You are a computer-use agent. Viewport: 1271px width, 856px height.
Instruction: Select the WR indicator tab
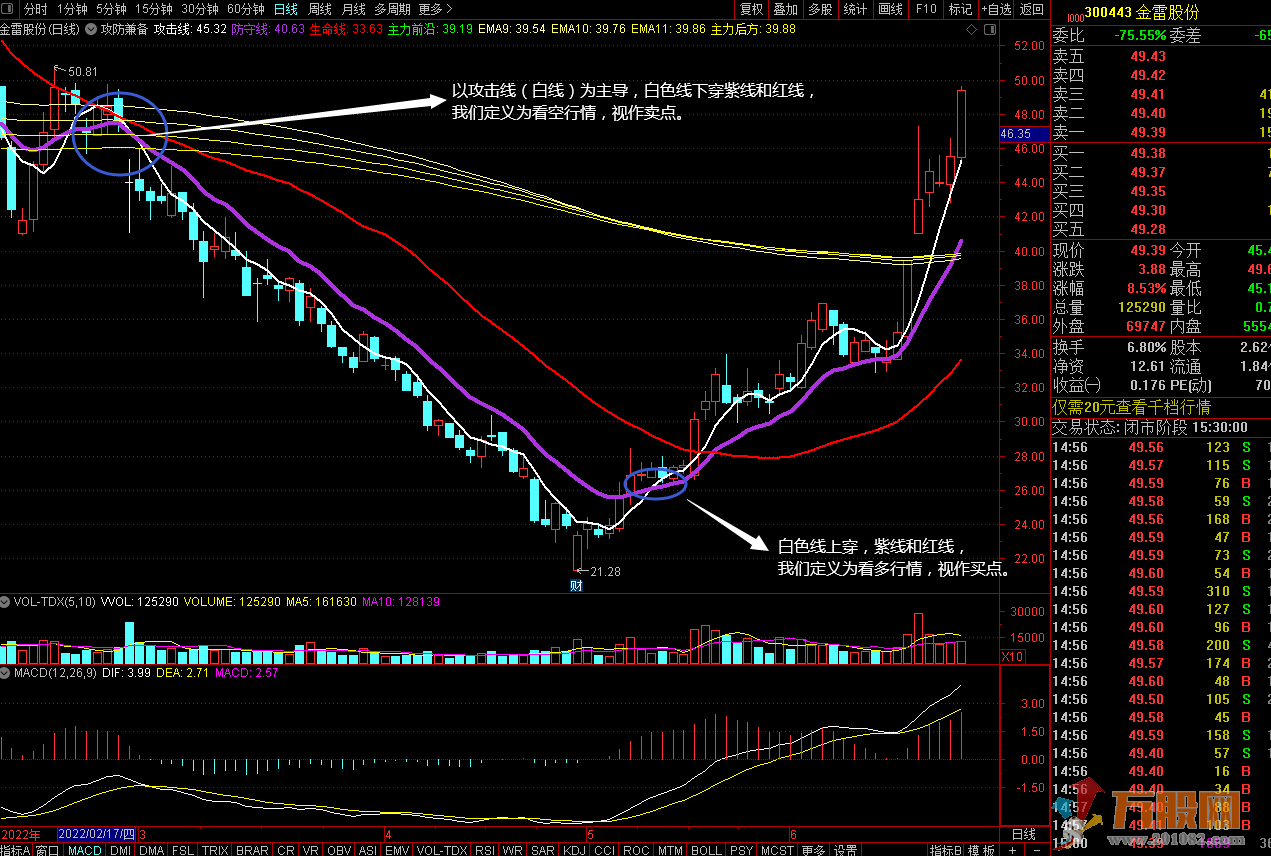pyautogui.click(x=513, y=850)
